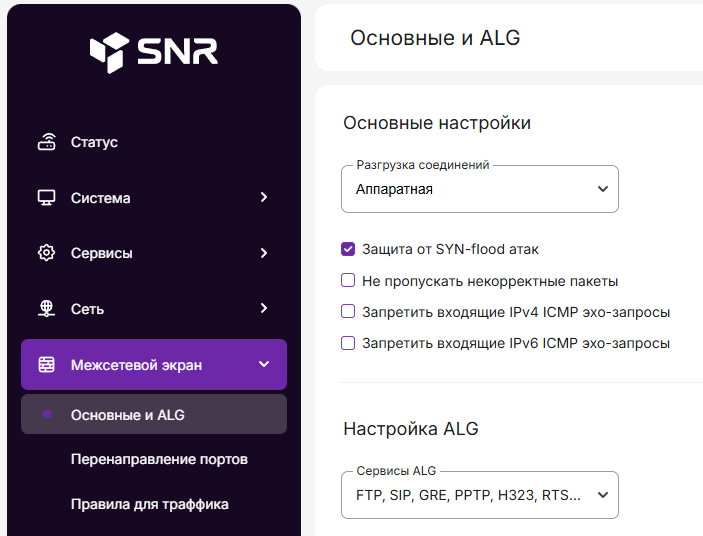The image size is (703, 536).
Task: Click the firewall icon beside Межсетевой экран
Action: click(x=46, y=365)
